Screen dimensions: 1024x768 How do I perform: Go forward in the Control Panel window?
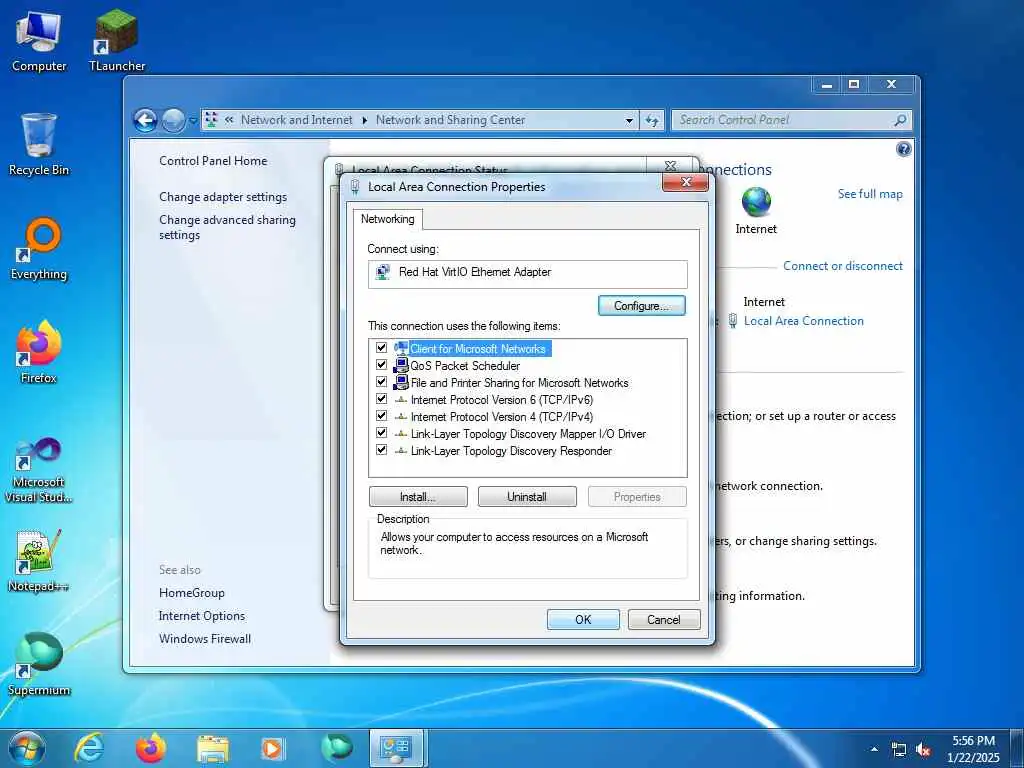173,121
